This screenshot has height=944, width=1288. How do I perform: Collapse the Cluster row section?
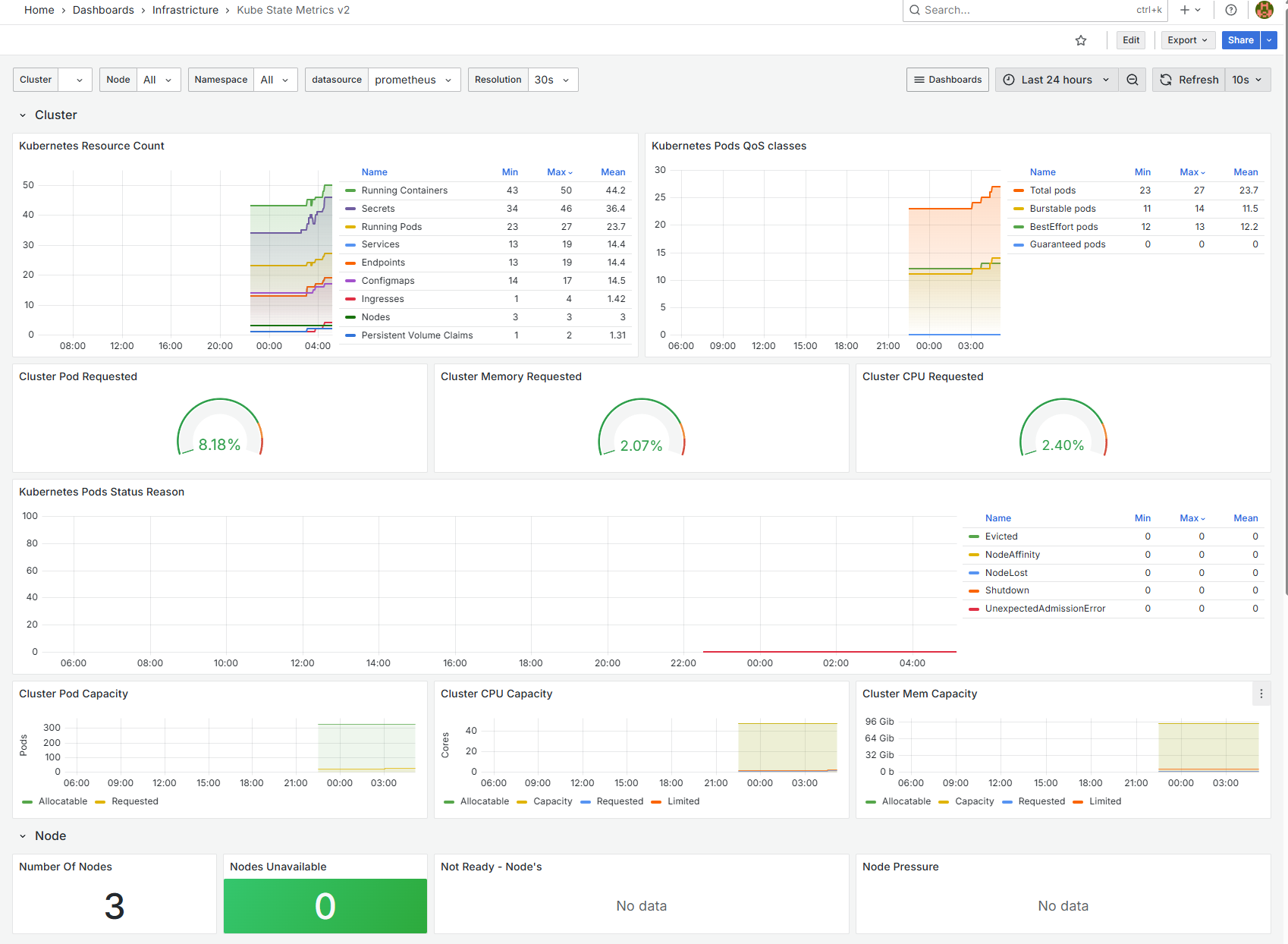click(x=23, y=115)
